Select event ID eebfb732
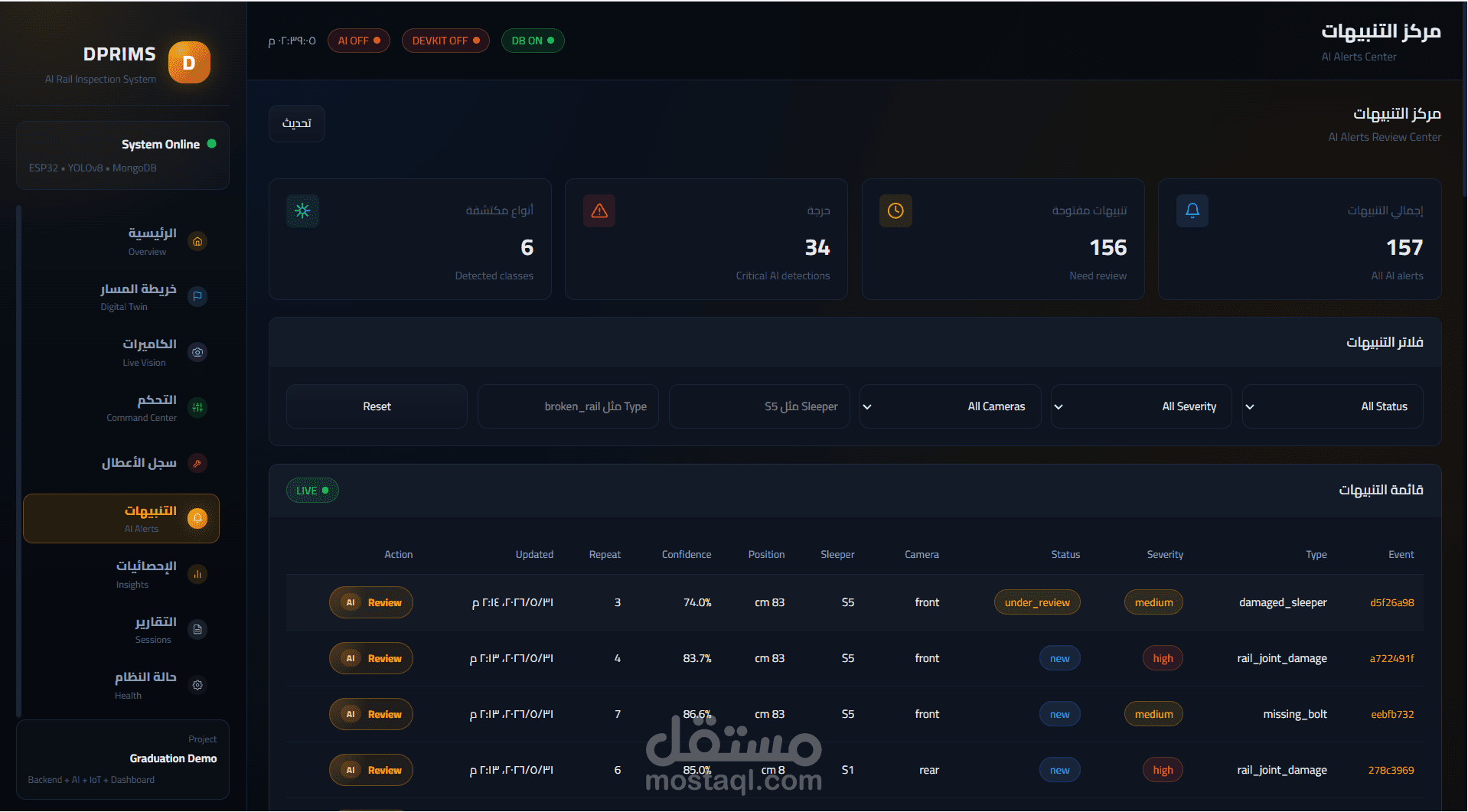Screen dimensions: 1468x812 tap(1392, 715)
